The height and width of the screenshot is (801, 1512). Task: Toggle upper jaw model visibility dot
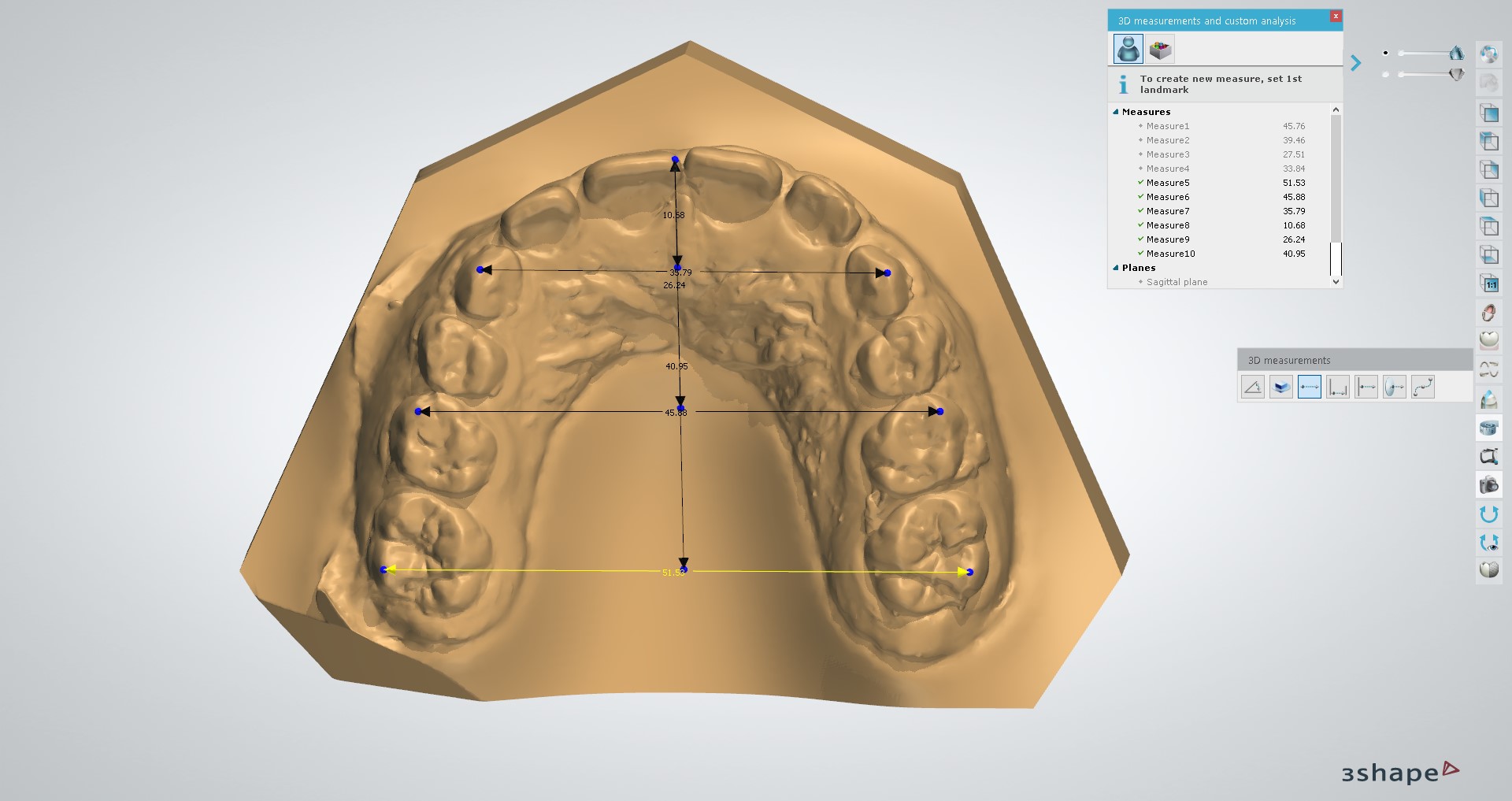[x=1385, y=53]
